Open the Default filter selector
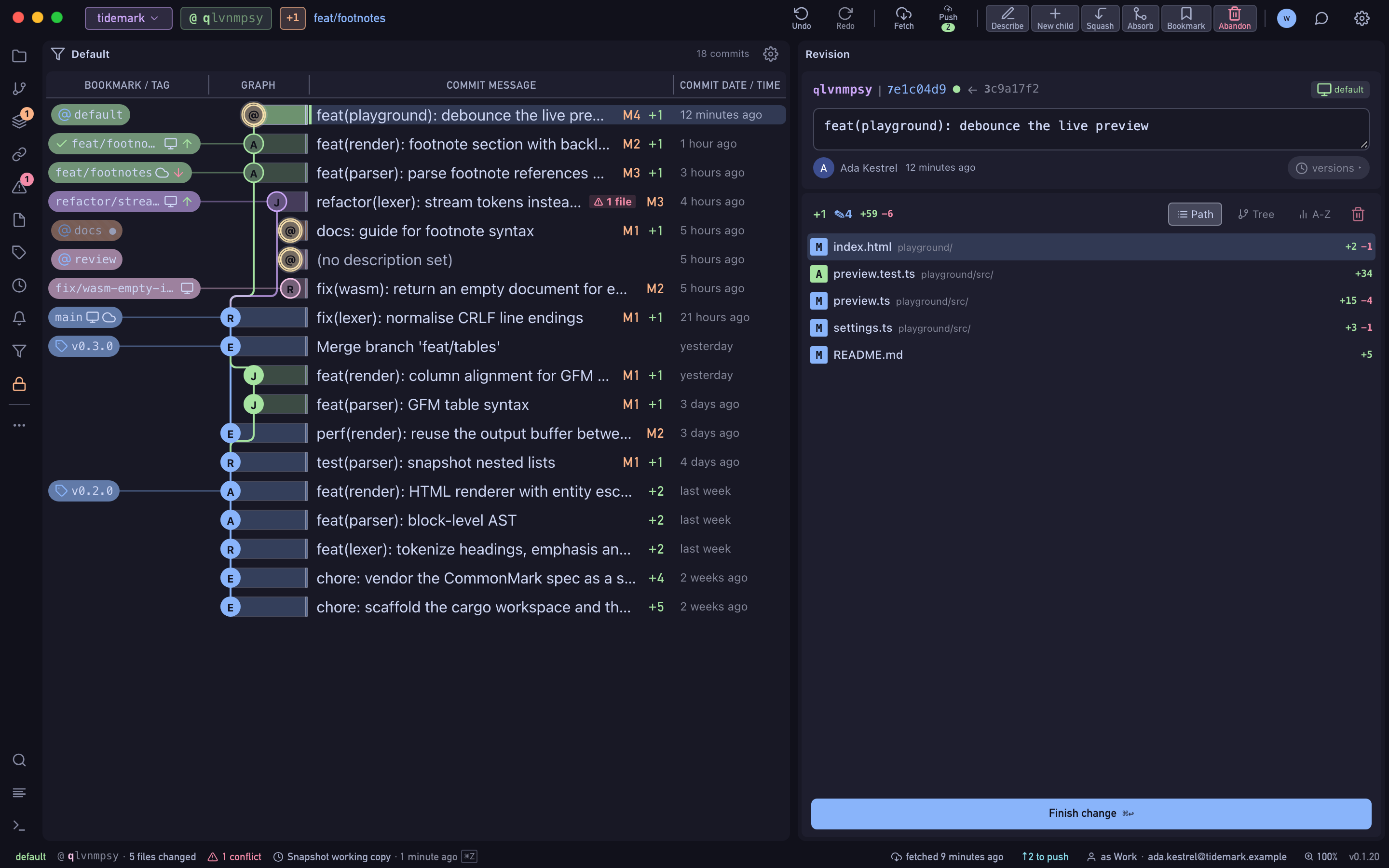The width and height of the screenshot is (1389, 868). (x=81, y=54)
